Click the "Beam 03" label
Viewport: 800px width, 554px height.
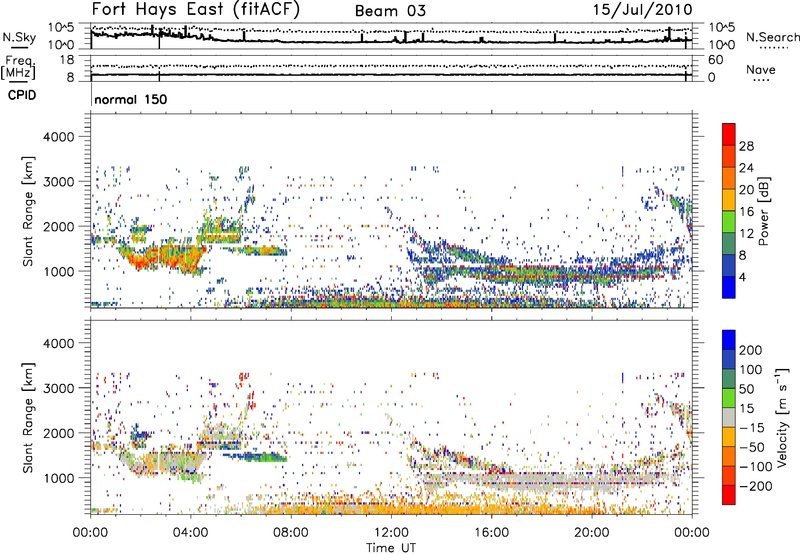coord(390,11)
